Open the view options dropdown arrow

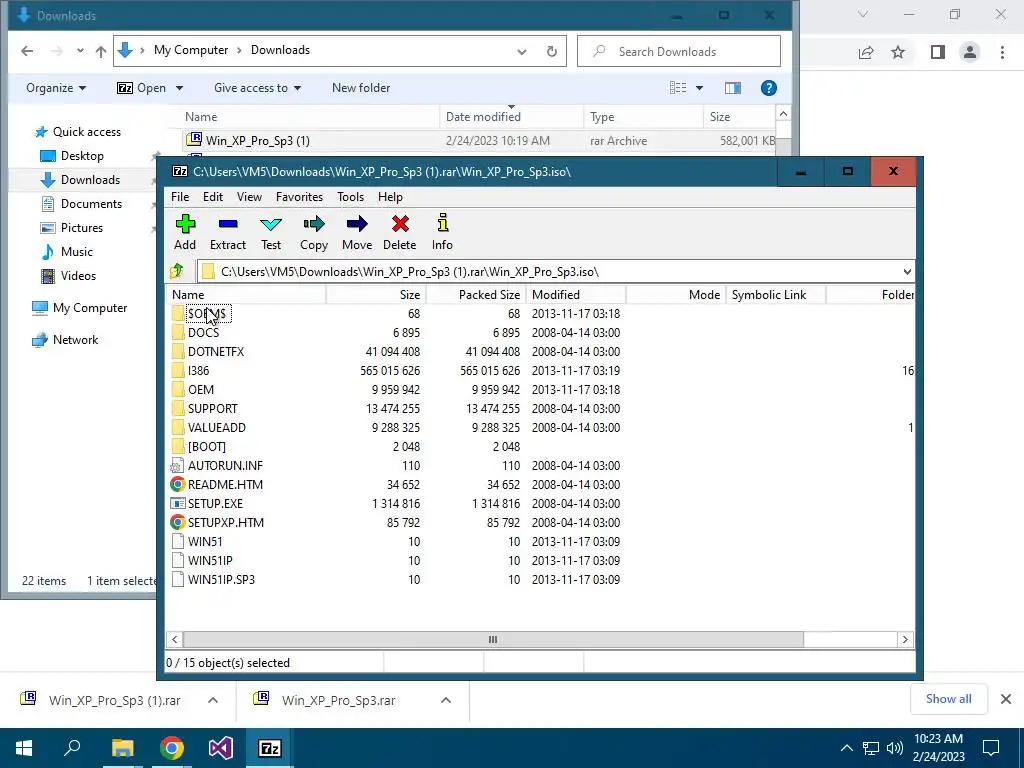click(x=699, y=88)
